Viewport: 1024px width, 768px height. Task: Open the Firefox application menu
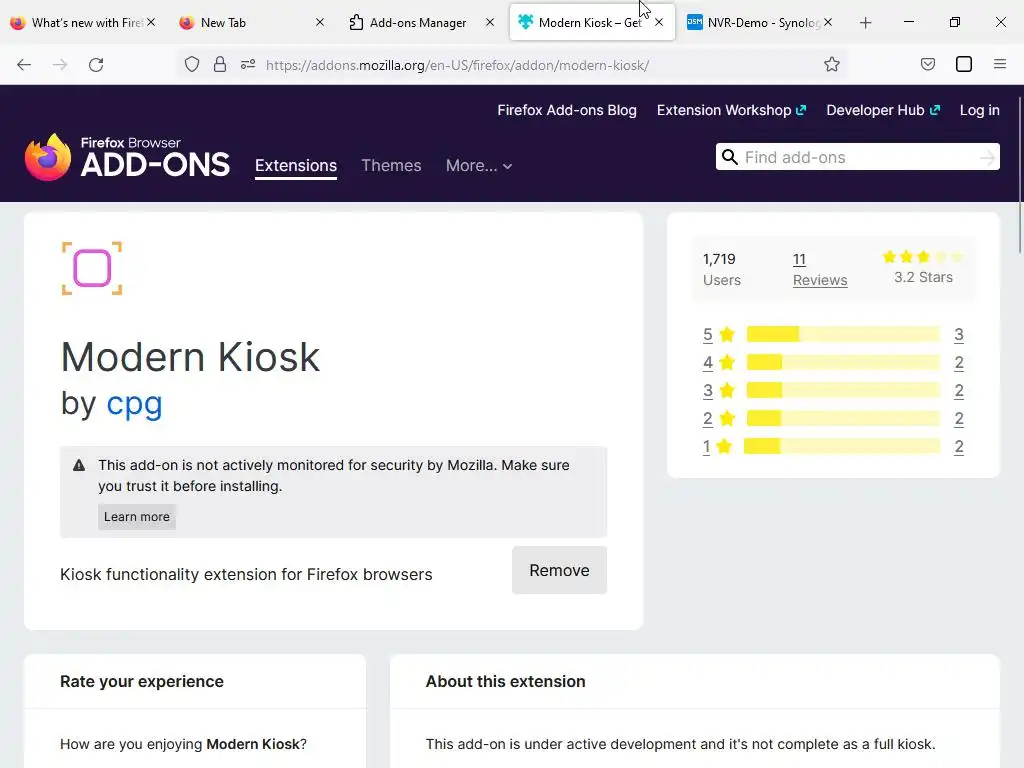pos(1000,65)
